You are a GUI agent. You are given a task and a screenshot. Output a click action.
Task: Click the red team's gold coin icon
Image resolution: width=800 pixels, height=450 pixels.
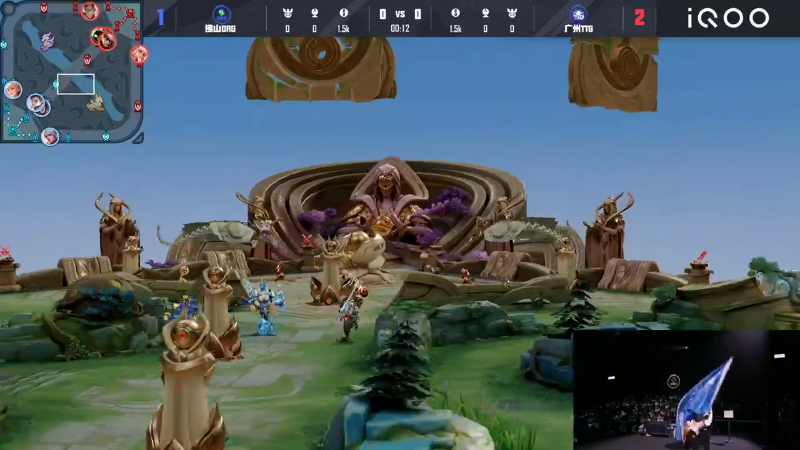[x=456, y=13]
